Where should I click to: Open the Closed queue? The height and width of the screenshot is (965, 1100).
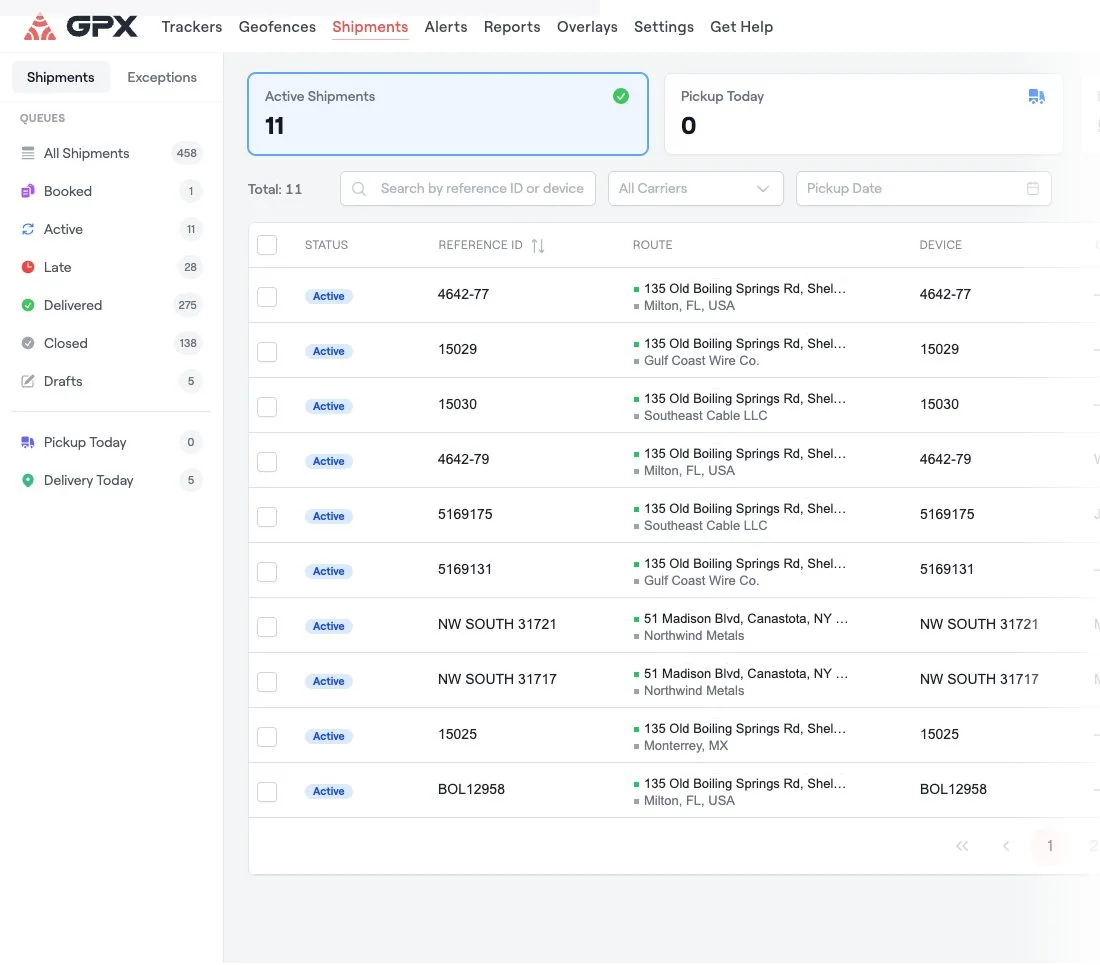coord(111,343)
